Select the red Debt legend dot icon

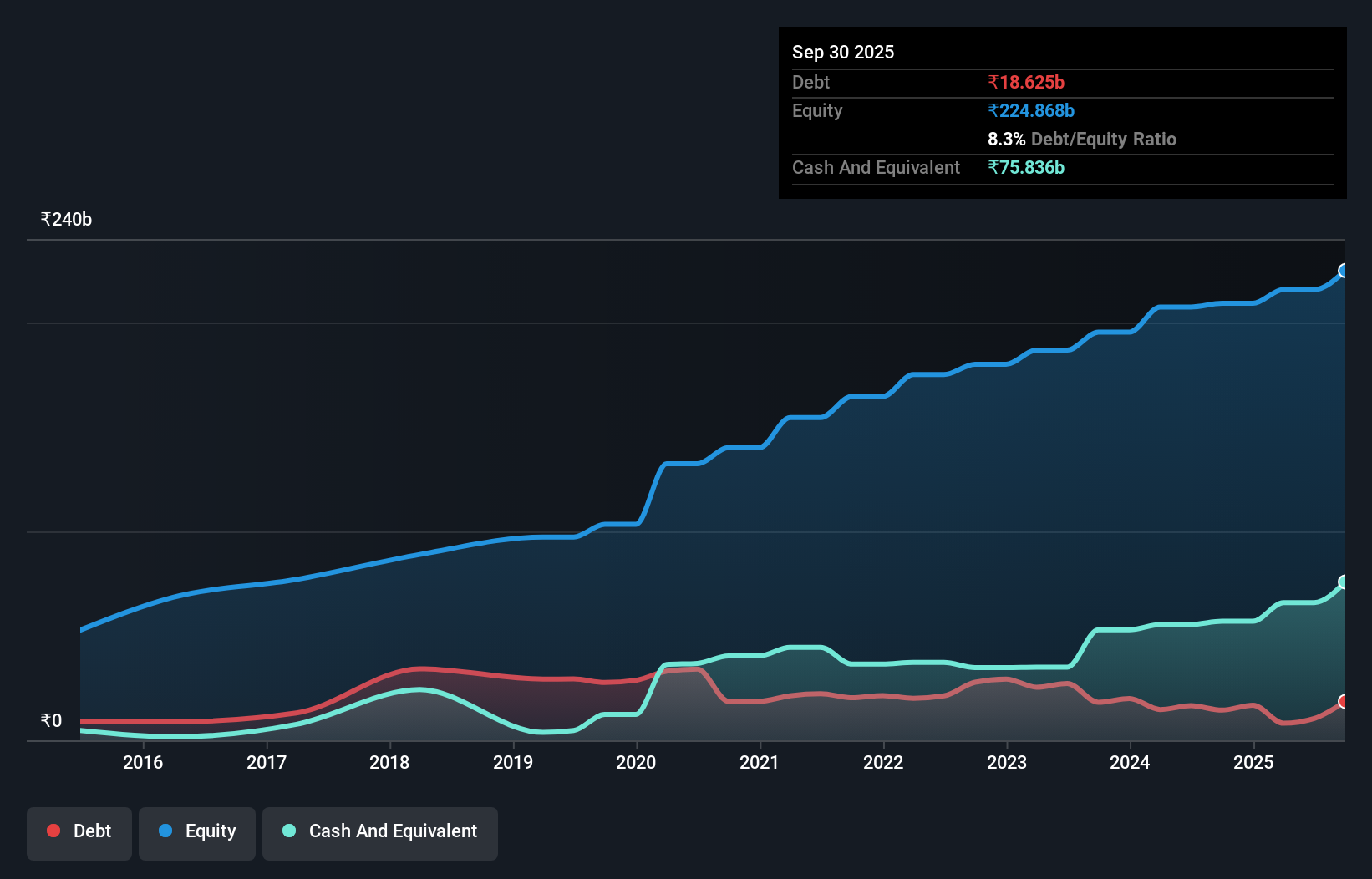[53, 831]
